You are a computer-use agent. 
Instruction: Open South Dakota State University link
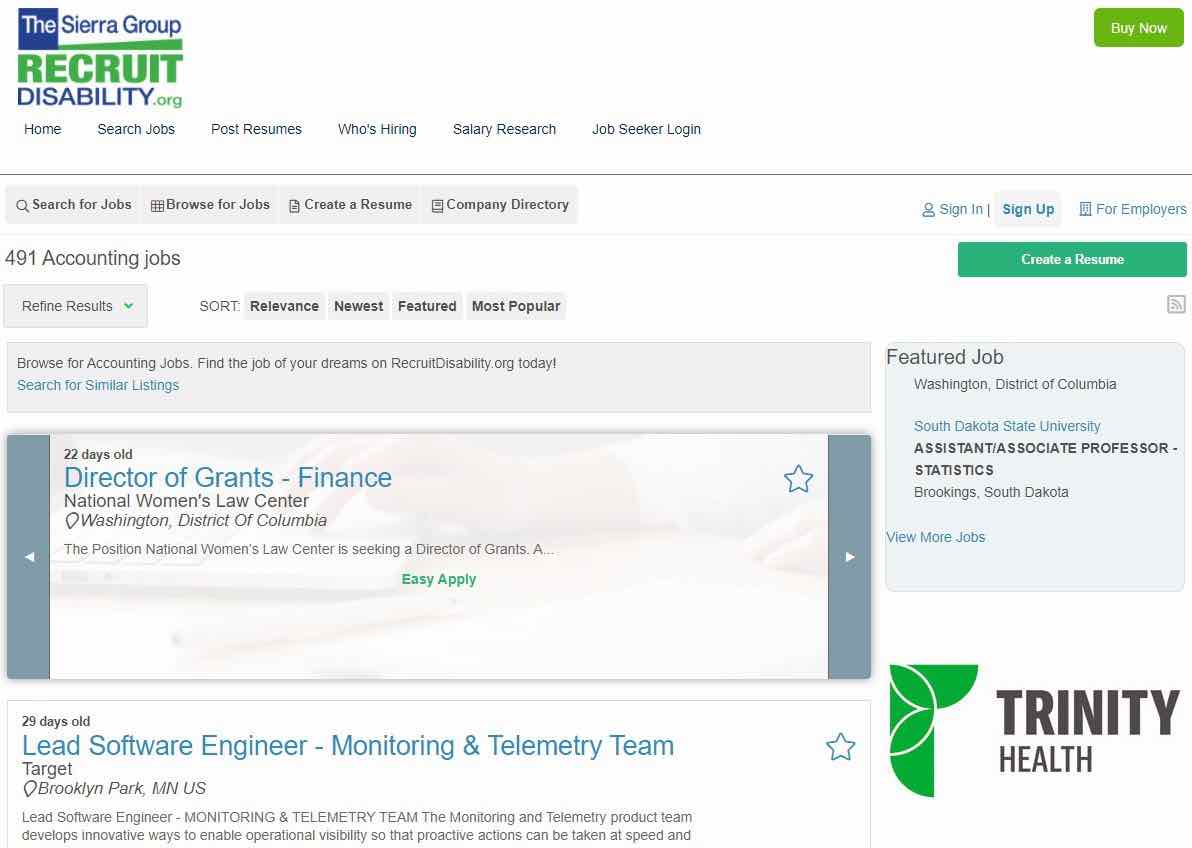coord(1007,427)
